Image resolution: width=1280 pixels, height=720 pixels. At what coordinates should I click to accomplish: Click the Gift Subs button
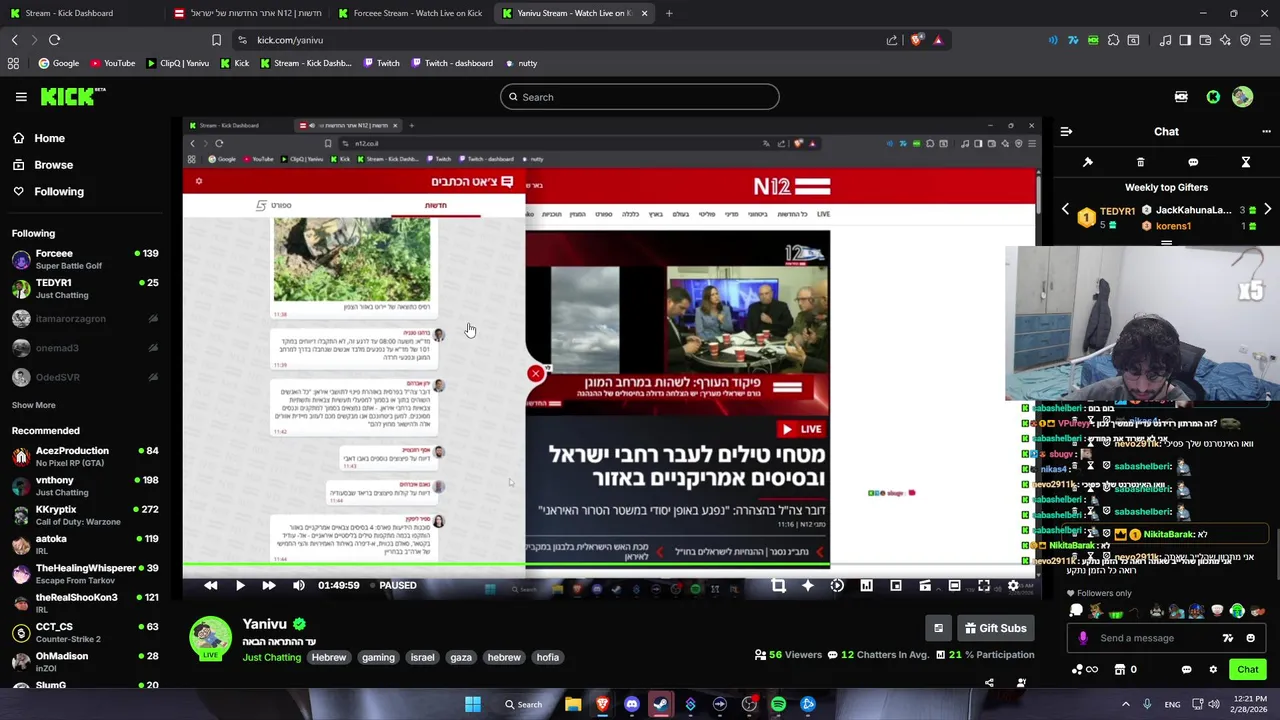pyautogui.click(x=995, y=628)
